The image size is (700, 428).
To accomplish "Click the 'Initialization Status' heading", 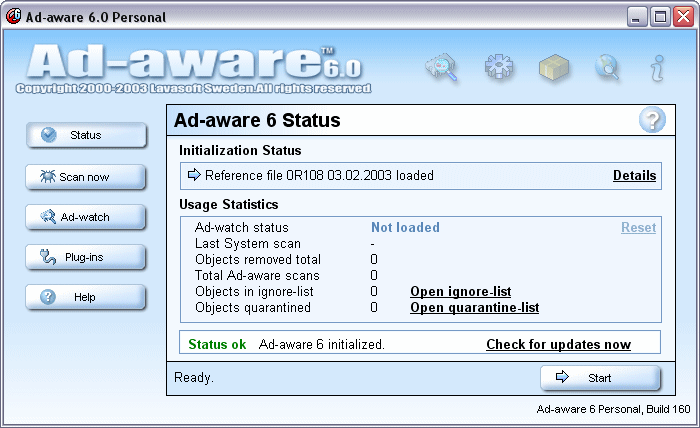I will click(x=240, y=150).
